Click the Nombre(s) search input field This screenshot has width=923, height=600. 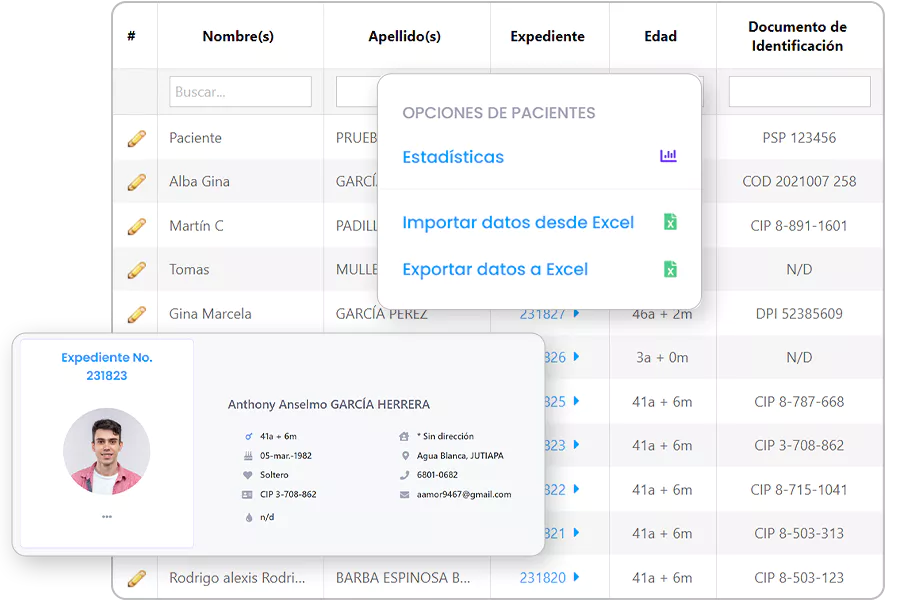coord(240,92)
